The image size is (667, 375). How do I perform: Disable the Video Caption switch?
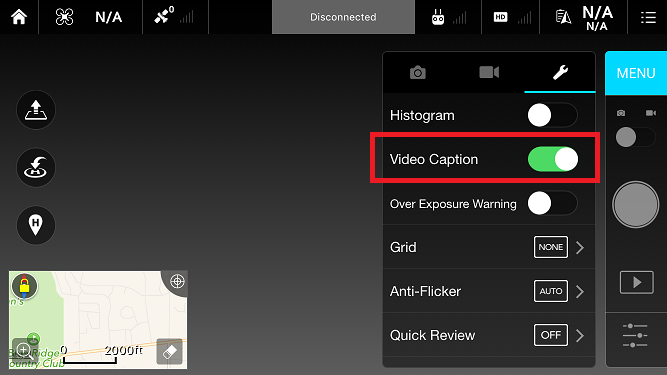[553, 159]
